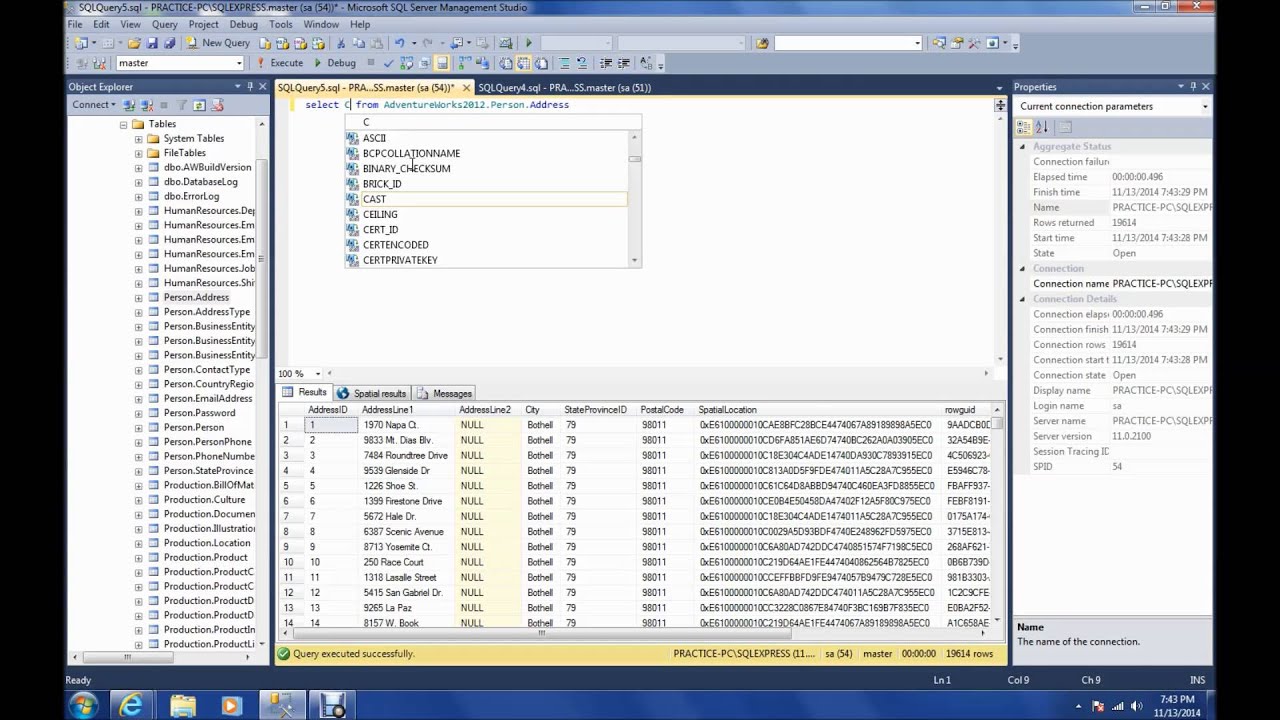Collapse the Aggregate Status property group

pos(1022,146)
